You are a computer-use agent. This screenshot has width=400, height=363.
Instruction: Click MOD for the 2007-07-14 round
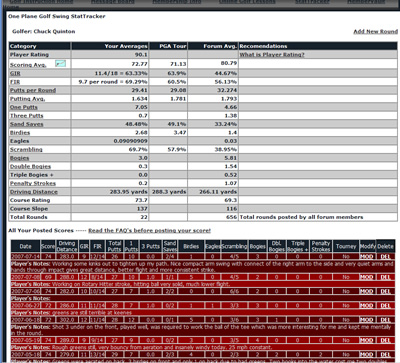tap(367, 257)
